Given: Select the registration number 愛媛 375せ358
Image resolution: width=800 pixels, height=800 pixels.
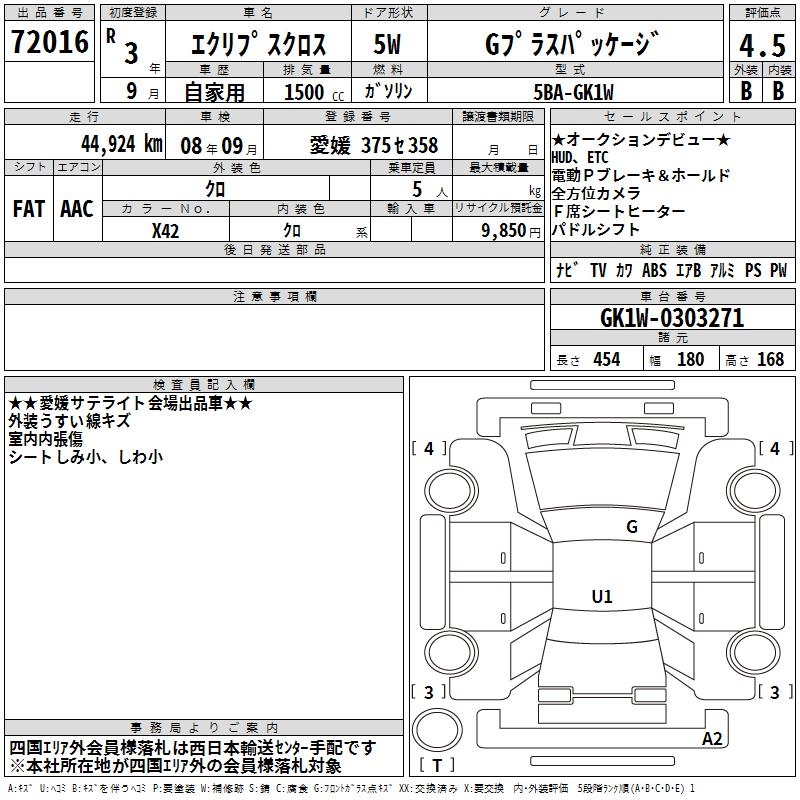Looking at the screenshot, I should tap(373, 145).
